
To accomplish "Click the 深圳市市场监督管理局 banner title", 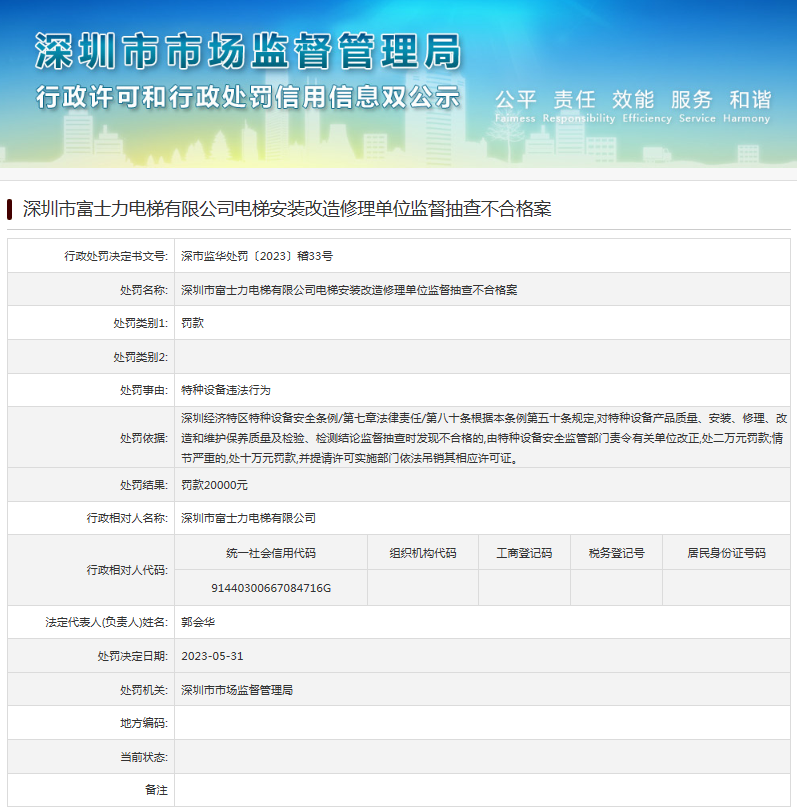I will 248,52.
